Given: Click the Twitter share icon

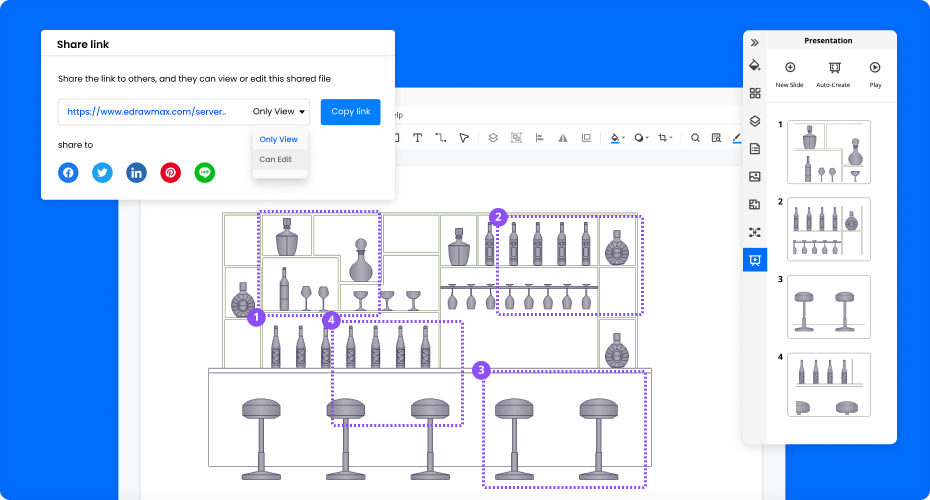Looking at the screenshot, I should pos(102,172).
